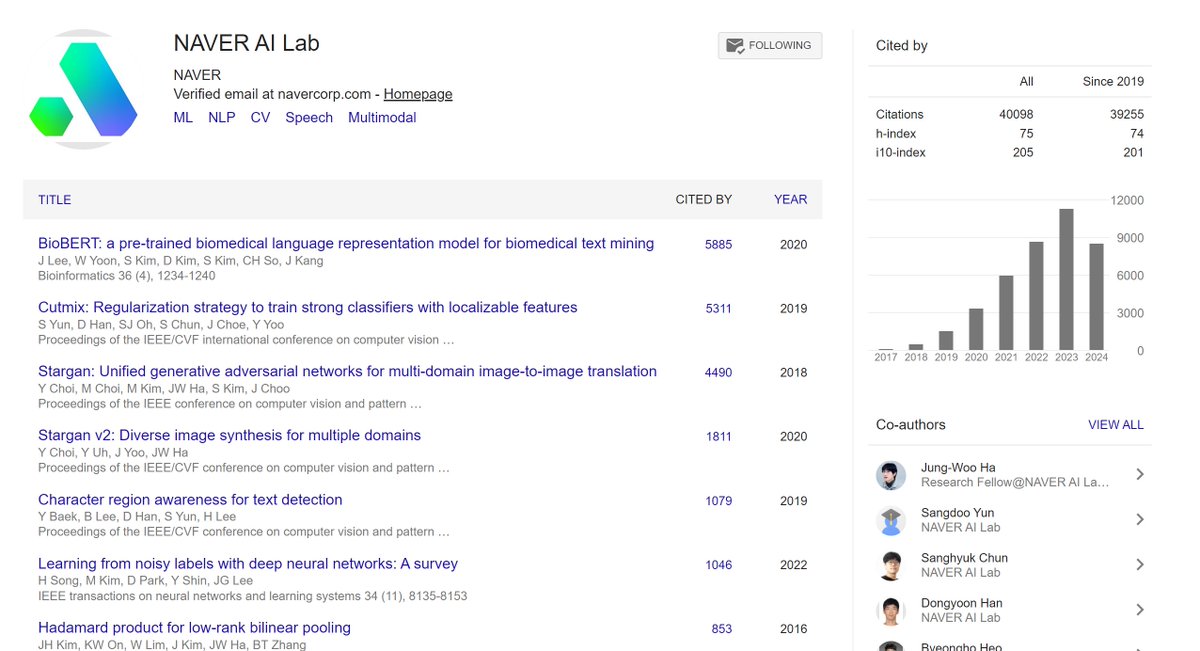Select the ML interest tag

pos(183,117)
